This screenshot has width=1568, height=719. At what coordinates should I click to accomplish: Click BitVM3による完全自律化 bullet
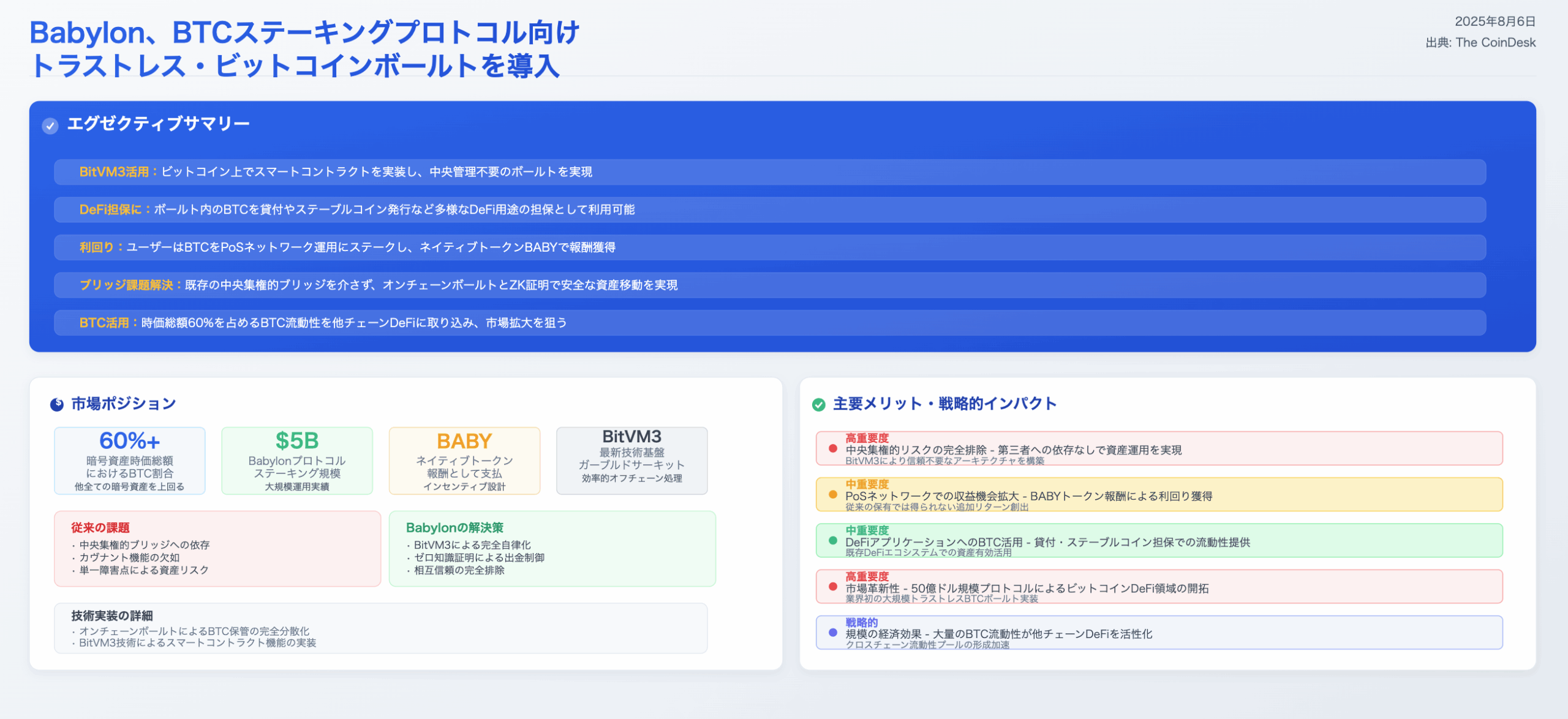pos(472,545)
